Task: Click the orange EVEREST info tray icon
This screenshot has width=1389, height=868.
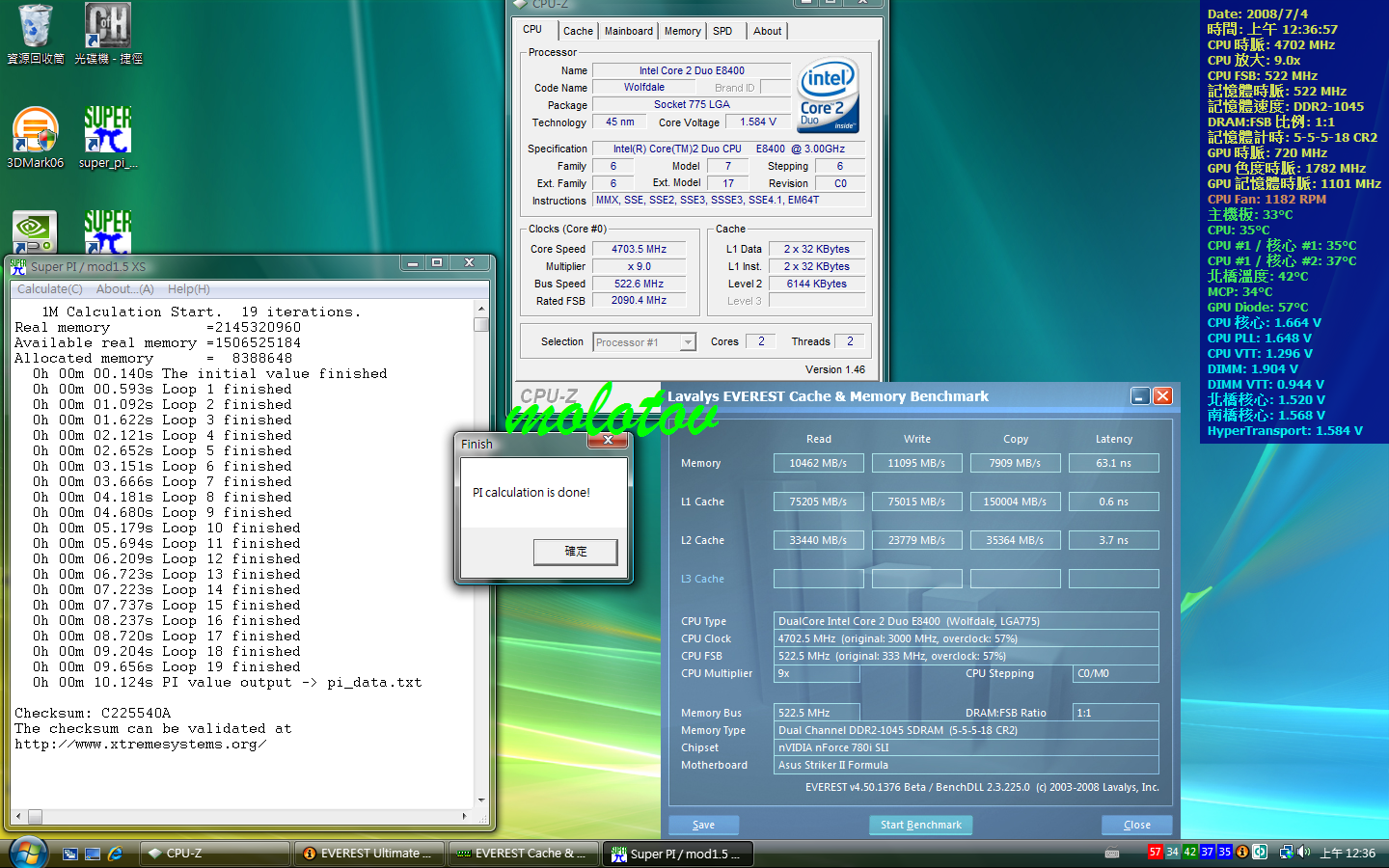Action: (x=1242, y=852)
